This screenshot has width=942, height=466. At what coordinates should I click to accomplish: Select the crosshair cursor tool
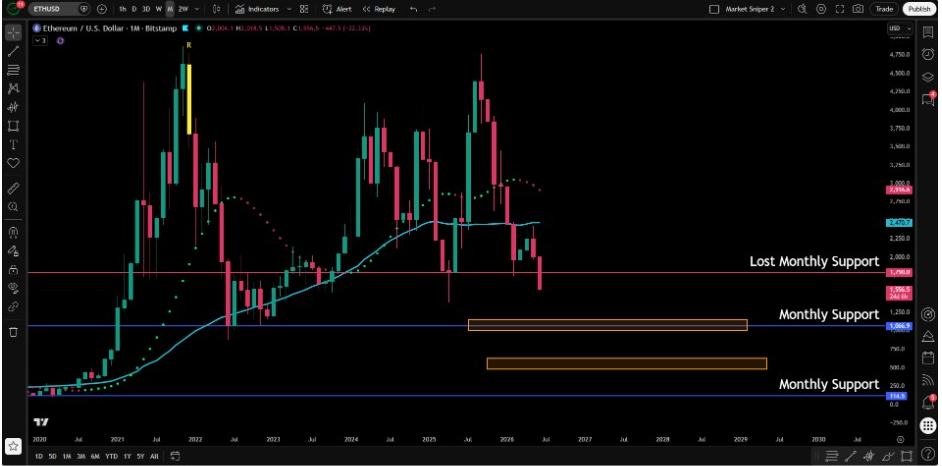(x=13, y=32)
